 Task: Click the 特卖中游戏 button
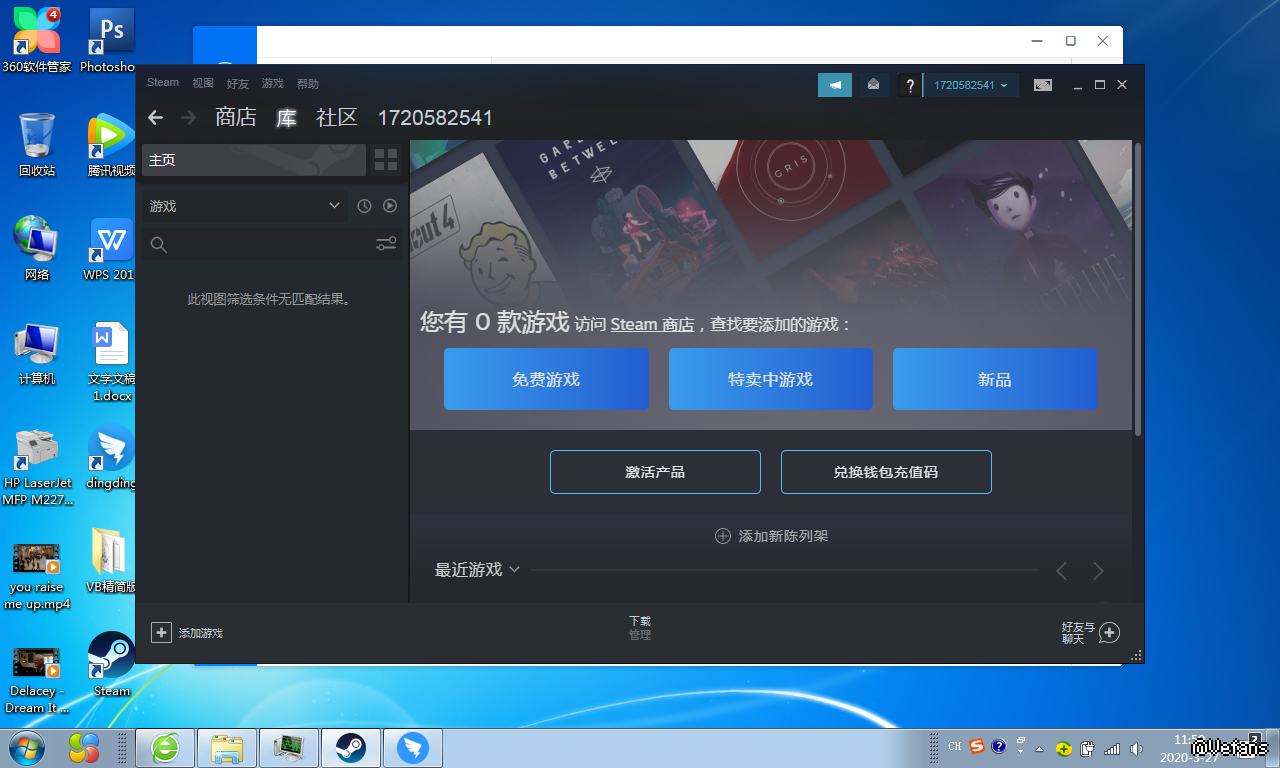click(x=771, y=379)
